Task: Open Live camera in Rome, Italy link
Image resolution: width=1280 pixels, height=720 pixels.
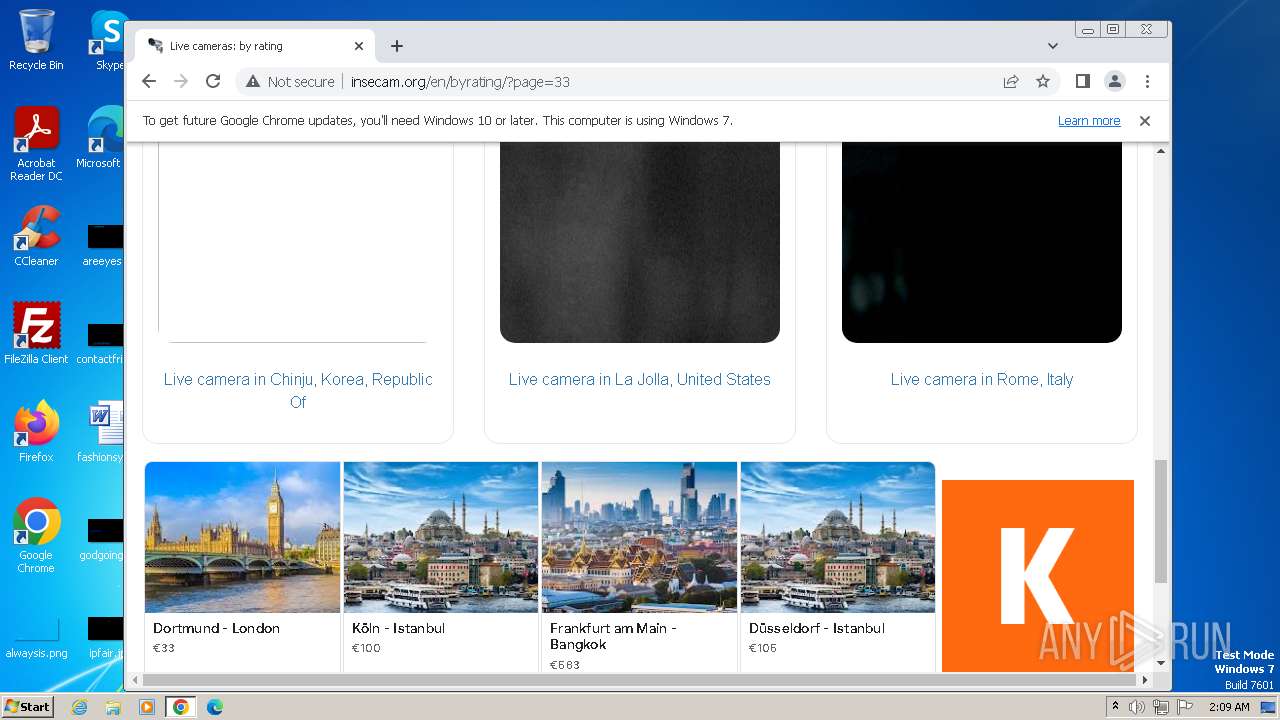Action: pos(982,379)
